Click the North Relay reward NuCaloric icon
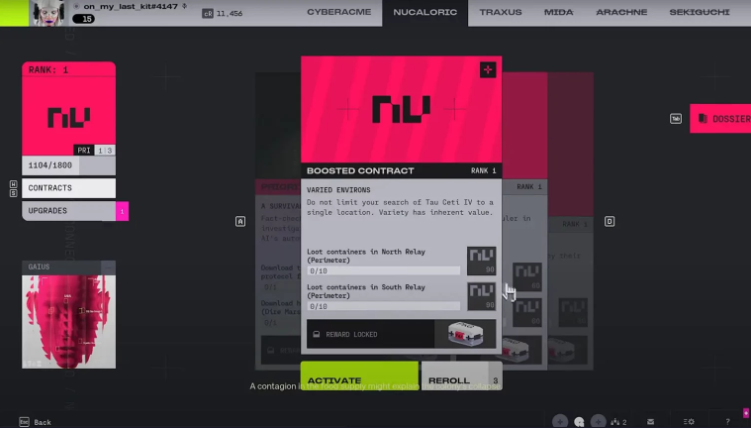Image resolution: width=751 pixels, height=428 pixels. (481, 262)
